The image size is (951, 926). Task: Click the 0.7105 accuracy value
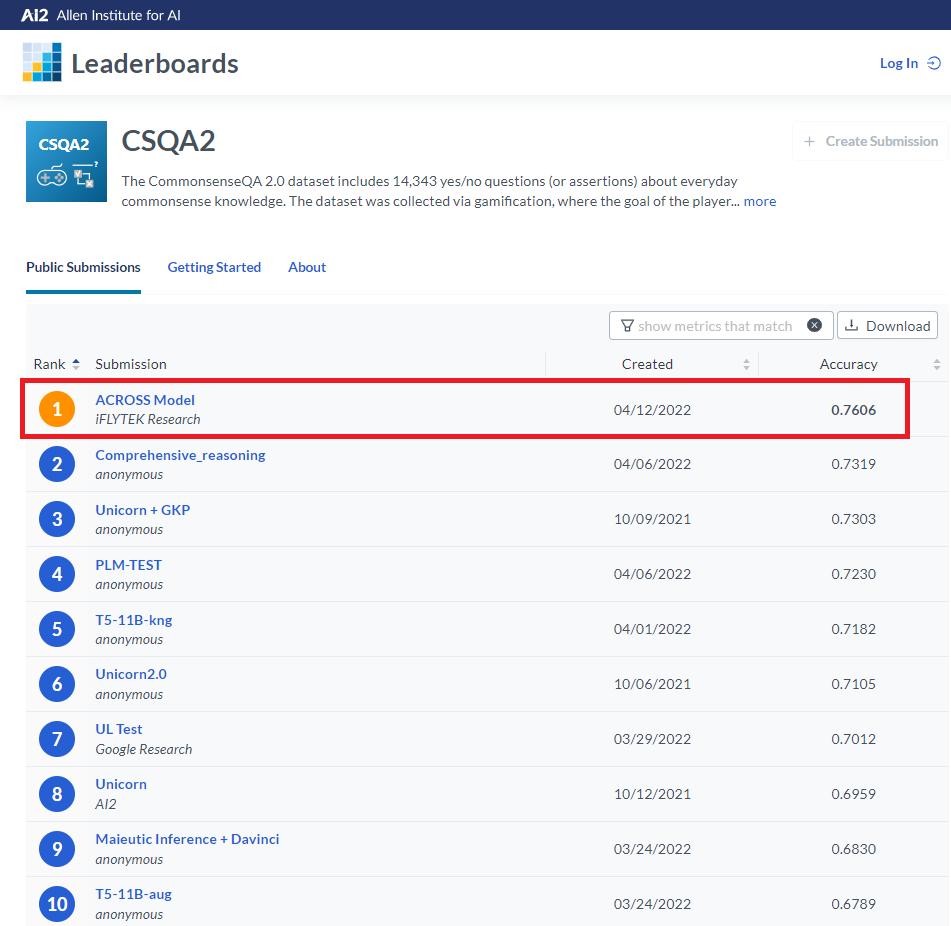[853, 684]
